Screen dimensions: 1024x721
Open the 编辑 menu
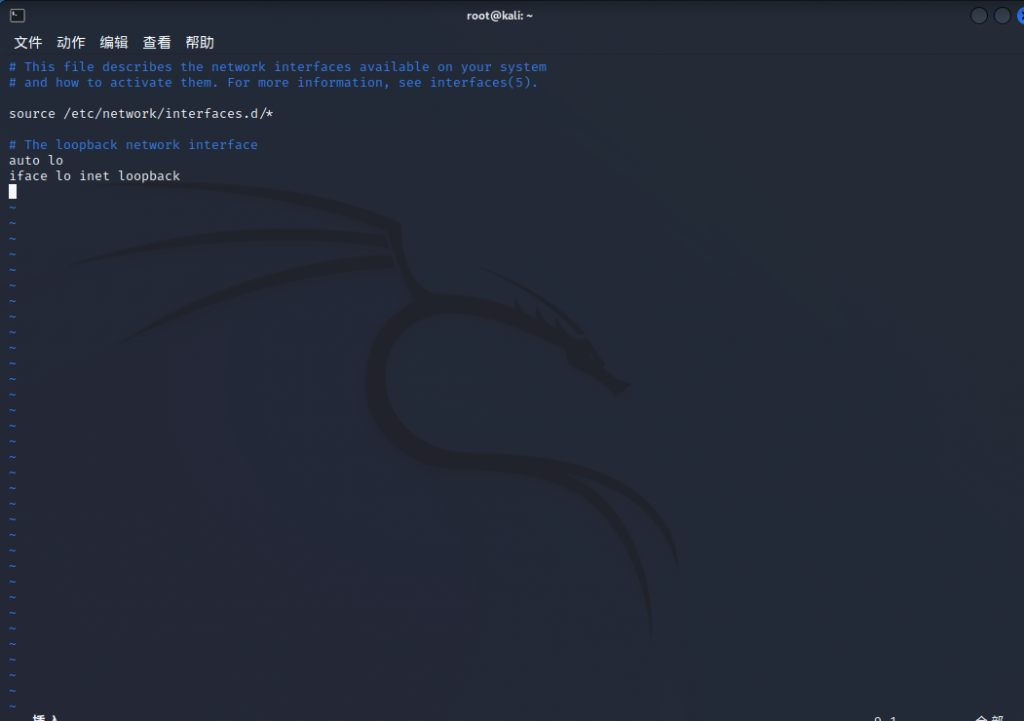pyautogui.click(x=114, y=43)
